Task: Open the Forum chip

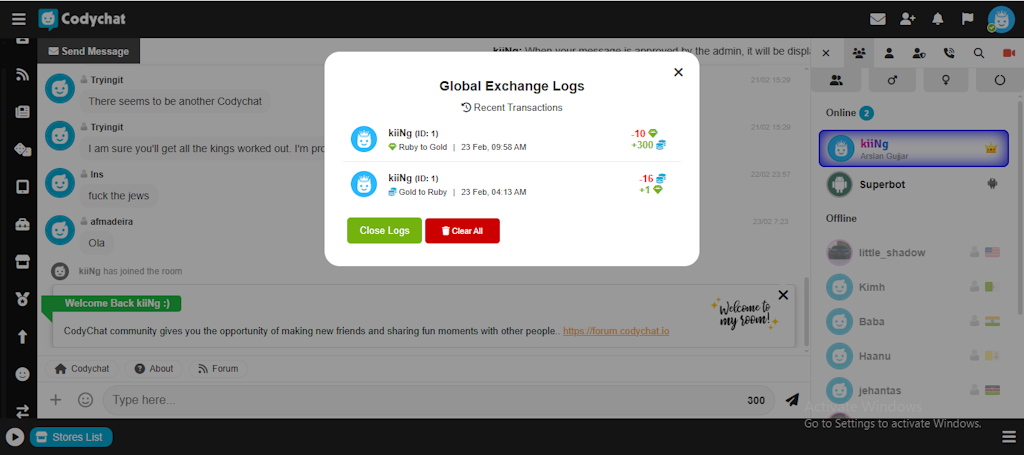Action: (x=218, y=369)
